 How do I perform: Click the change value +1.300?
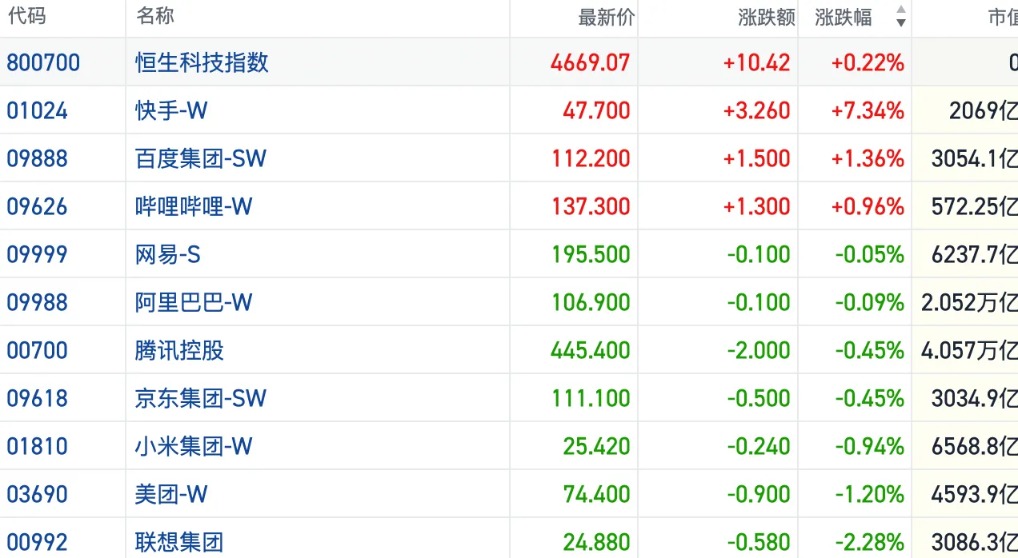(756, 207)
